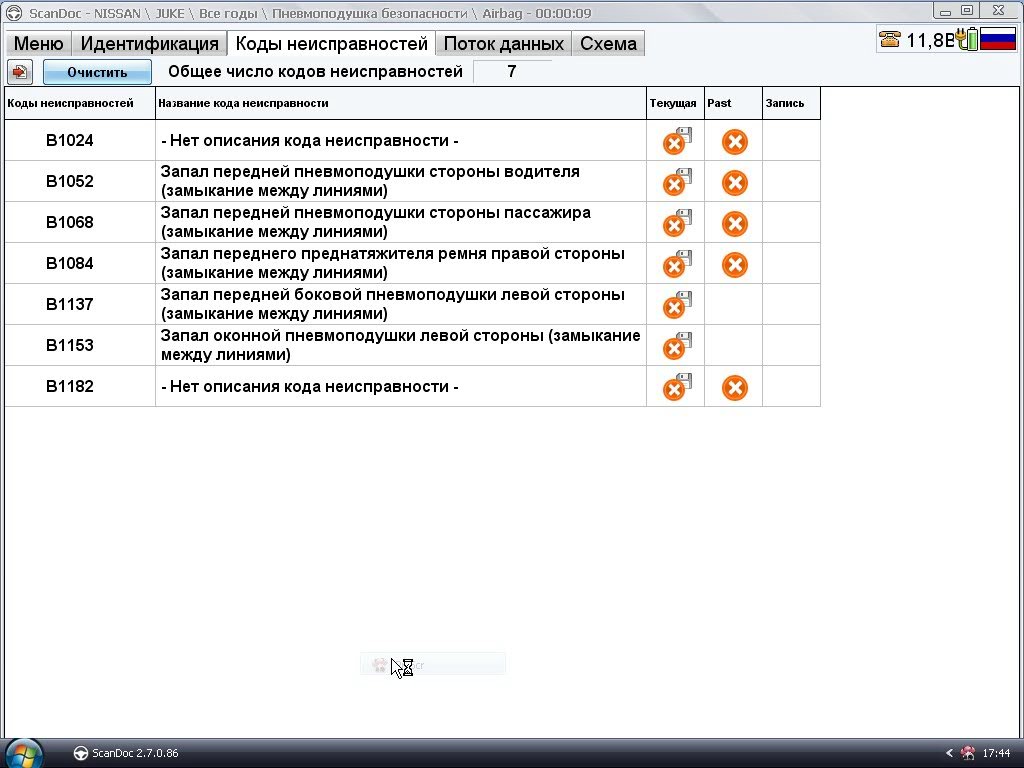Click the total fault code count field
The height and width of the screenshot is (768, 1024).
pyautogui.click(x=512, y=71)
